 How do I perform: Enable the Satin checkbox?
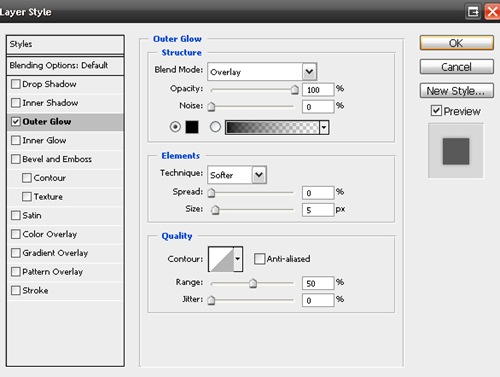(16, 215)
